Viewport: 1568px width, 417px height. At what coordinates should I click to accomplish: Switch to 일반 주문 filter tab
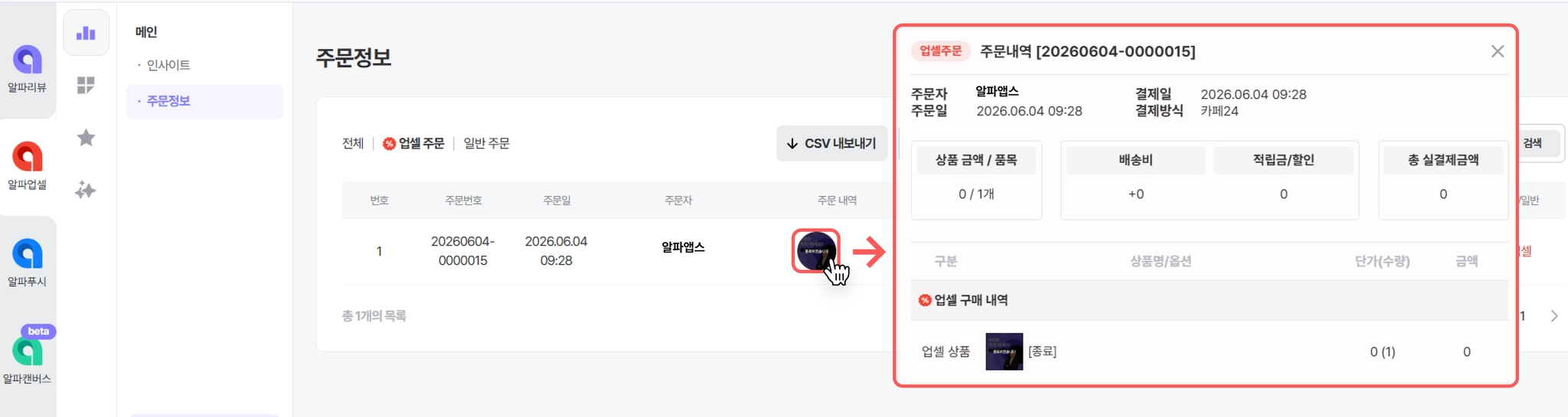(x=487, y=143)
